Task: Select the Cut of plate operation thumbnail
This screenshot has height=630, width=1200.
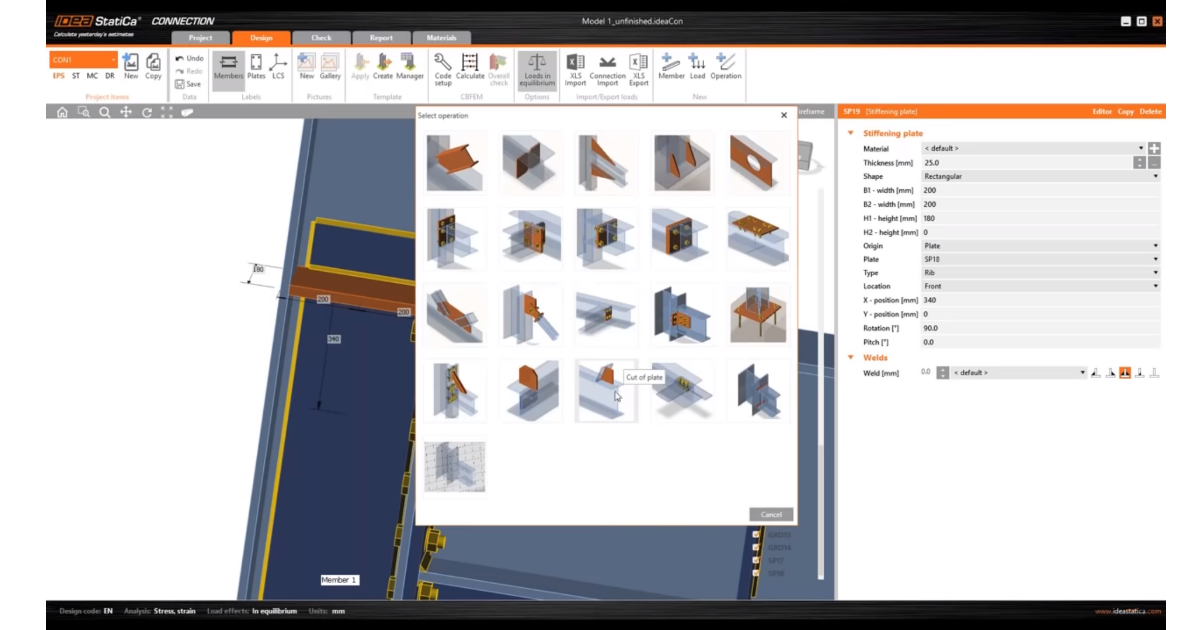Action: pos(607,389)
